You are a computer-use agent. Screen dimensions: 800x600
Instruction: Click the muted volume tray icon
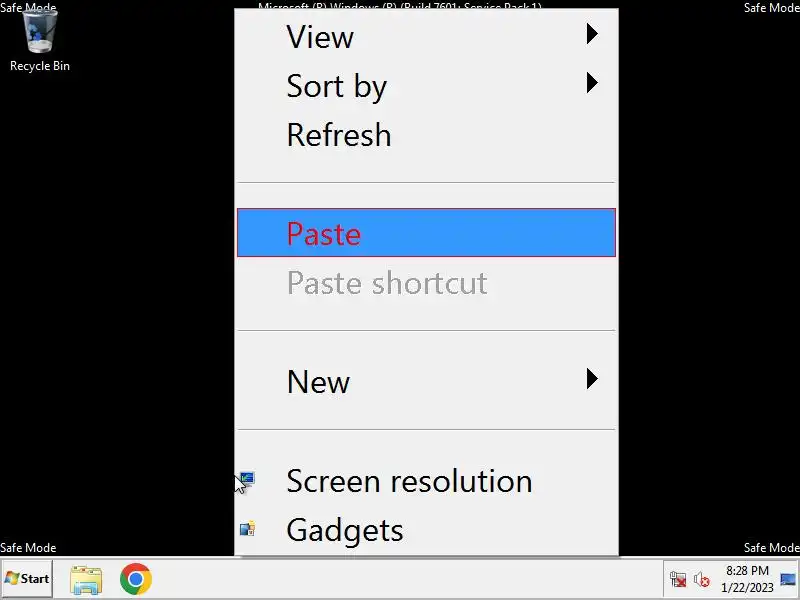tap(702, 579)
